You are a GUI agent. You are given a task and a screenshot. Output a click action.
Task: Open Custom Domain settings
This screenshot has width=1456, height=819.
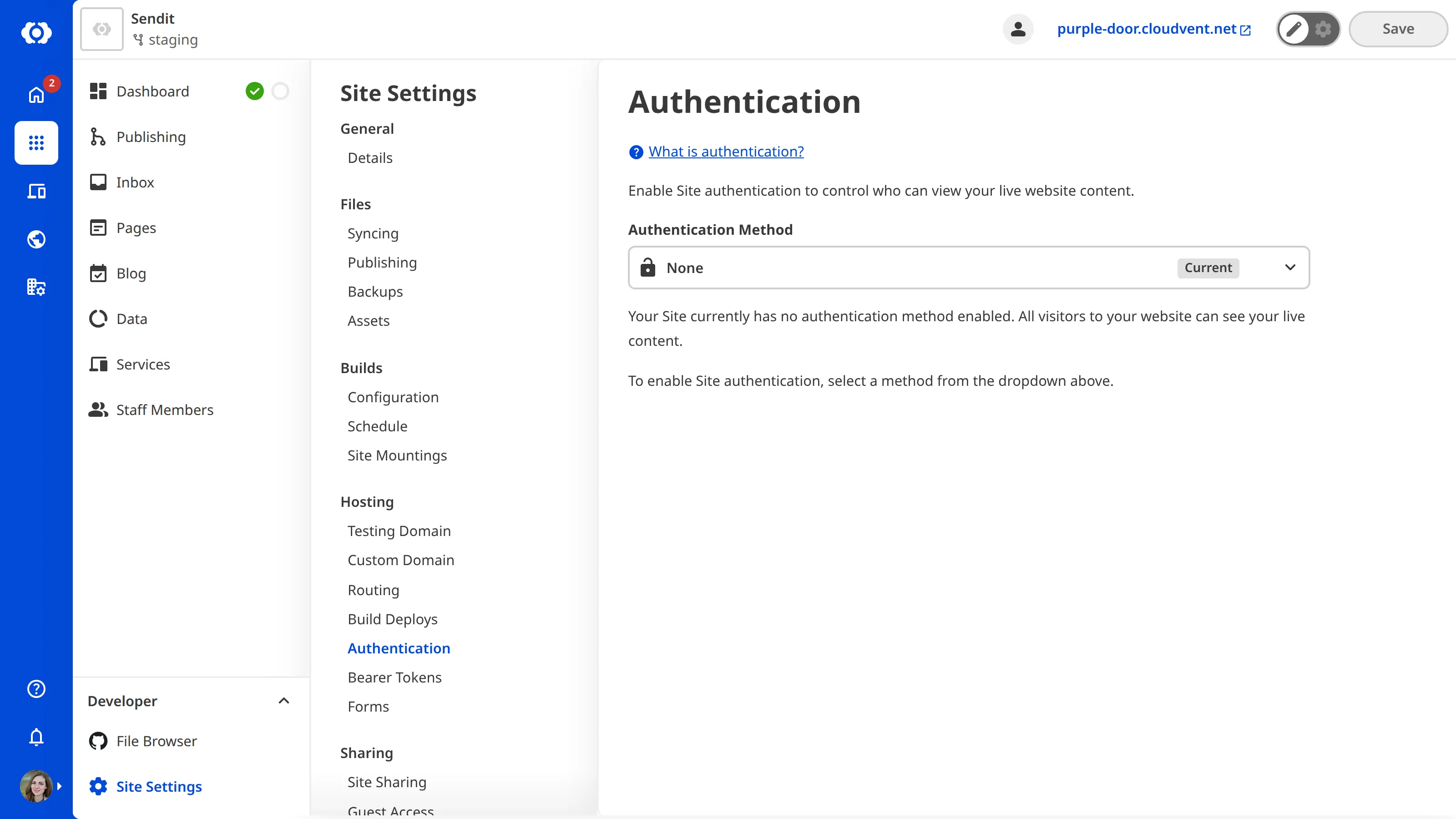tap(401, 560)
